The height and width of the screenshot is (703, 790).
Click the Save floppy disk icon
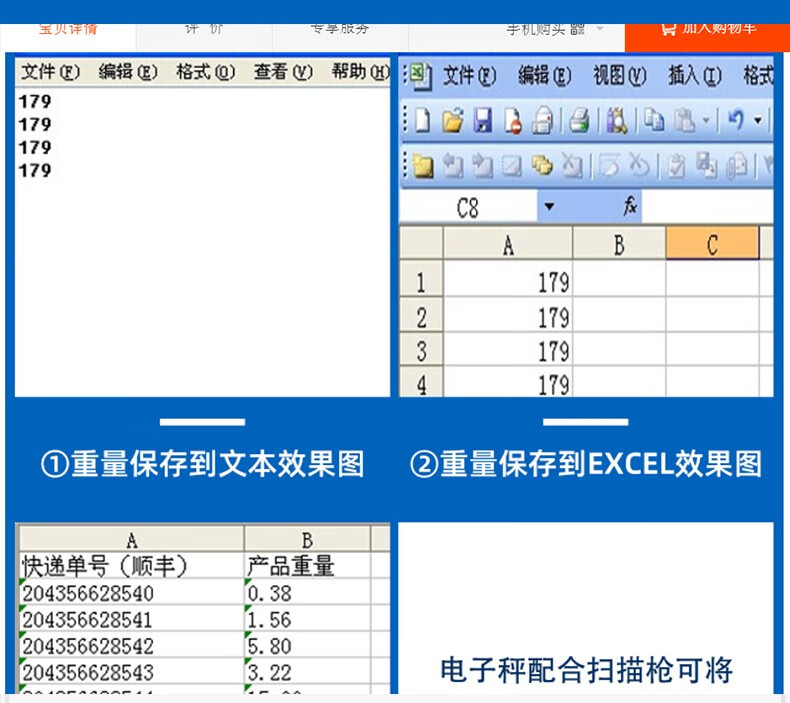point(483,121)
